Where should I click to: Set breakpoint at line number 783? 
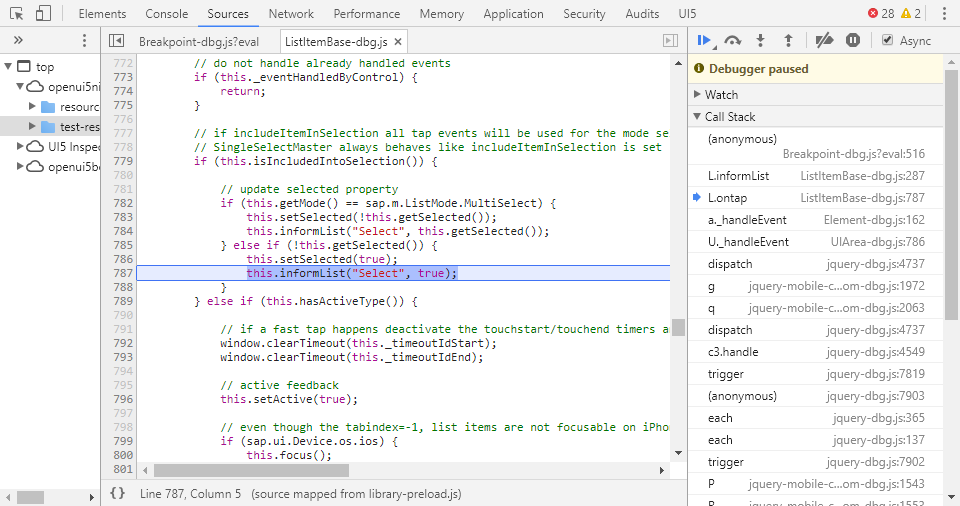(x=123, y=217)
